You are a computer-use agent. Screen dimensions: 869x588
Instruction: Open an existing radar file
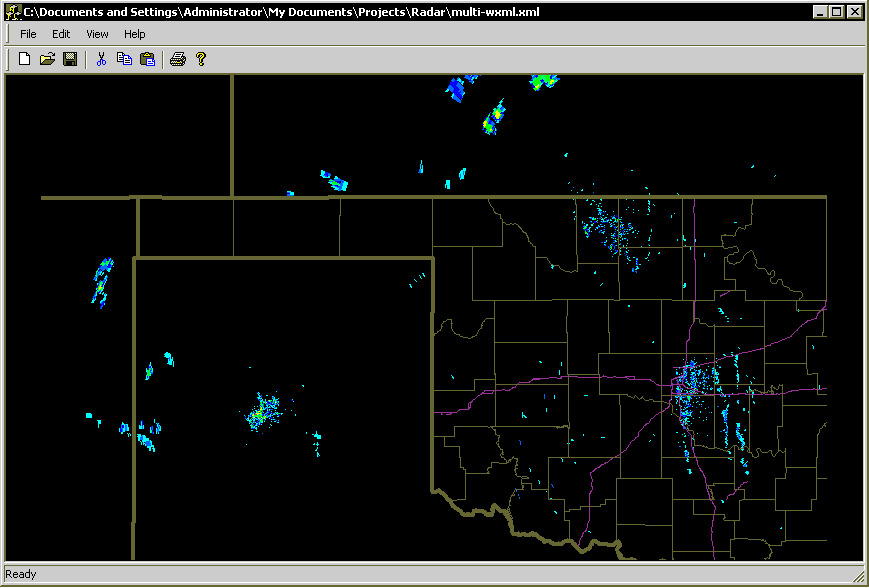[x=46, y=58]
